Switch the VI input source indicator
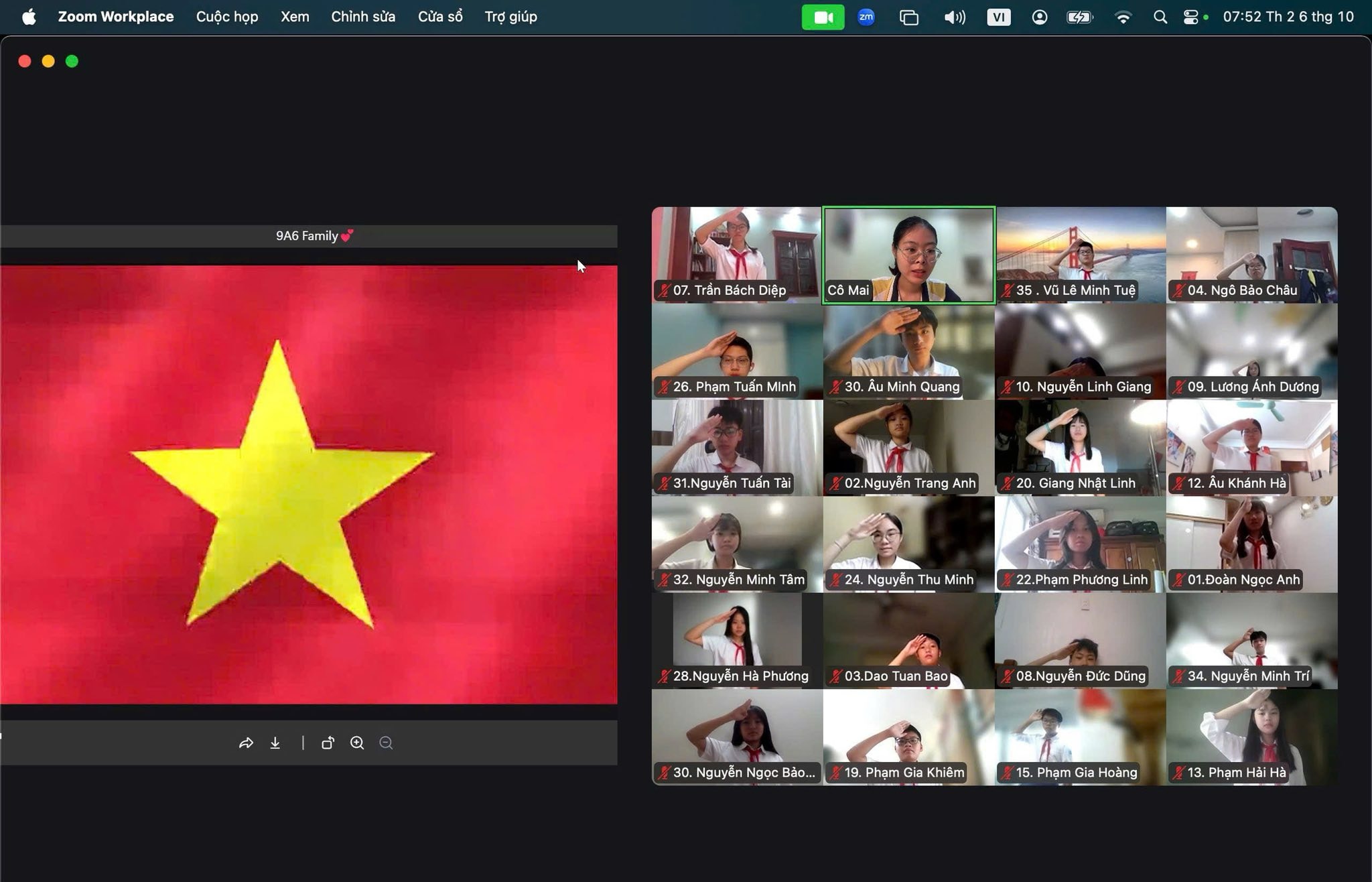This screenshot has height=882, width=1372. pyautogui.click(x=998, y=17)
